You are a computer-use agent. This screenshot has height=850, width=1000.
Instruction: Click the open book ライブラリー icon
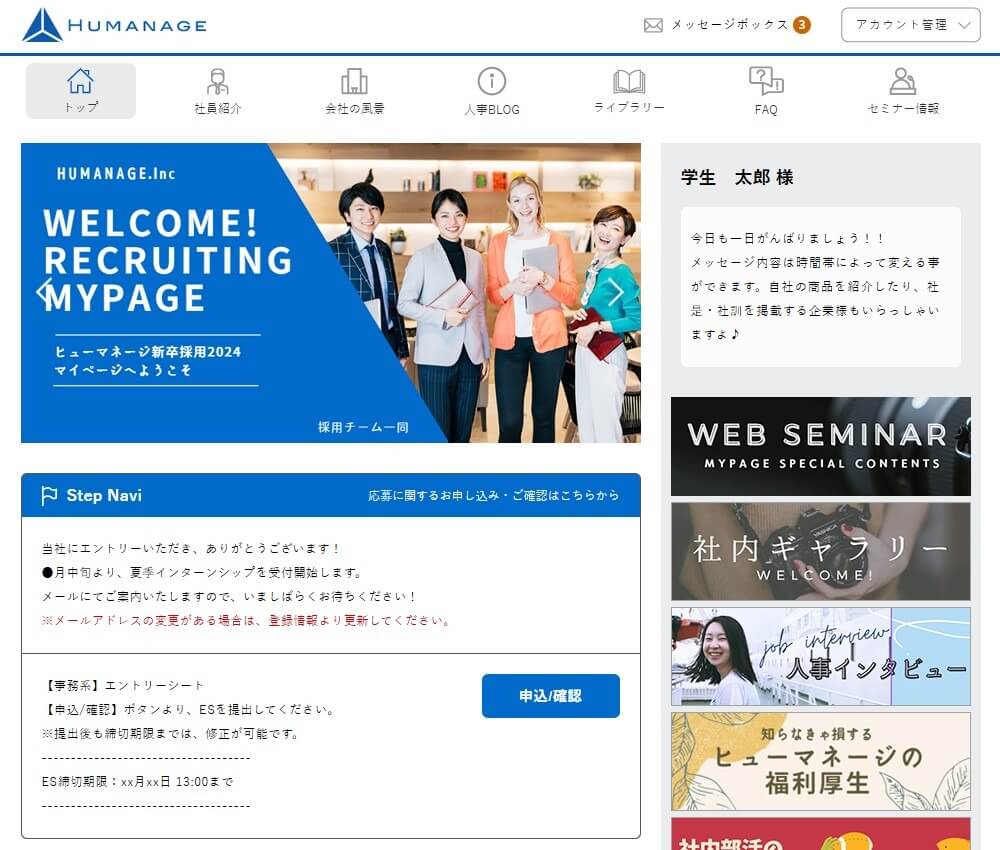click(x=629, y=81)
